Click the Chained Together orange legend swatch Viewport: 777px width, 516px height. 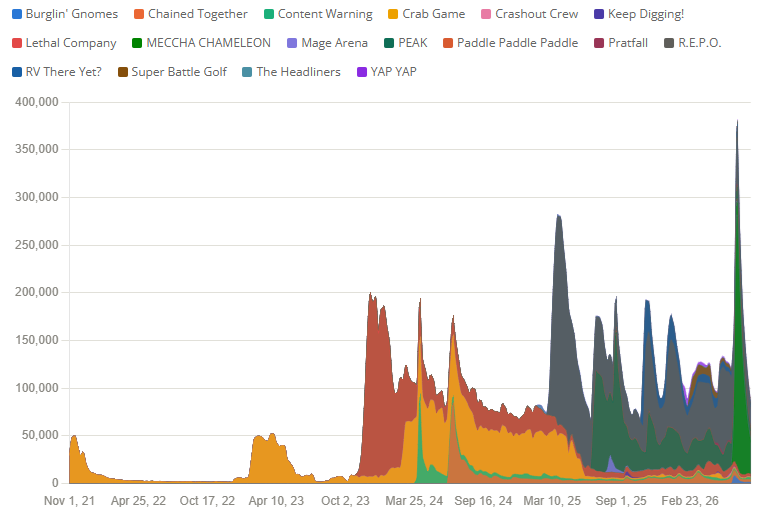click(139, 14)
